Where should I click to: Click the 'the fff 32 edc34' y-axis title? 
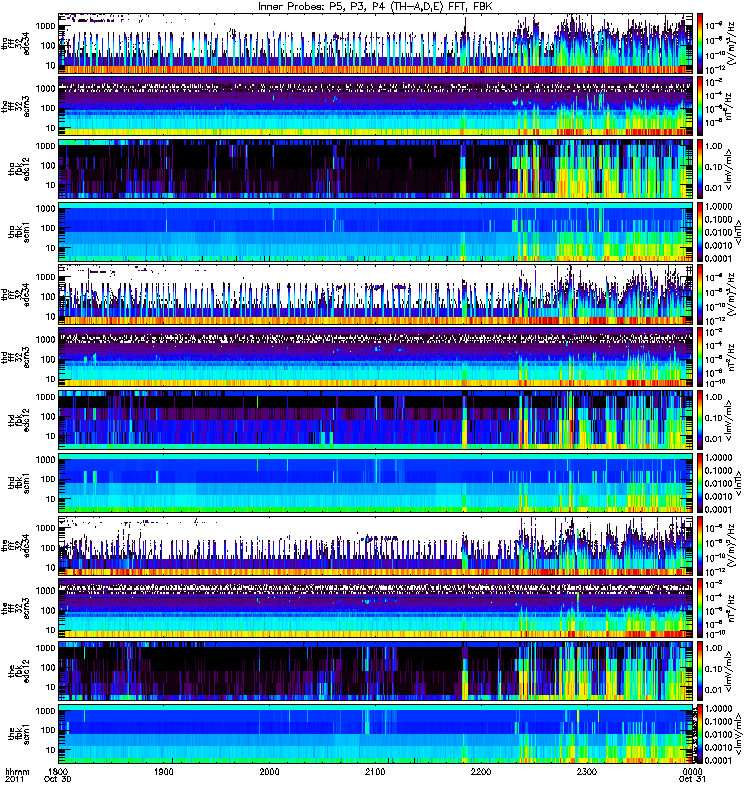pos(15,546)
